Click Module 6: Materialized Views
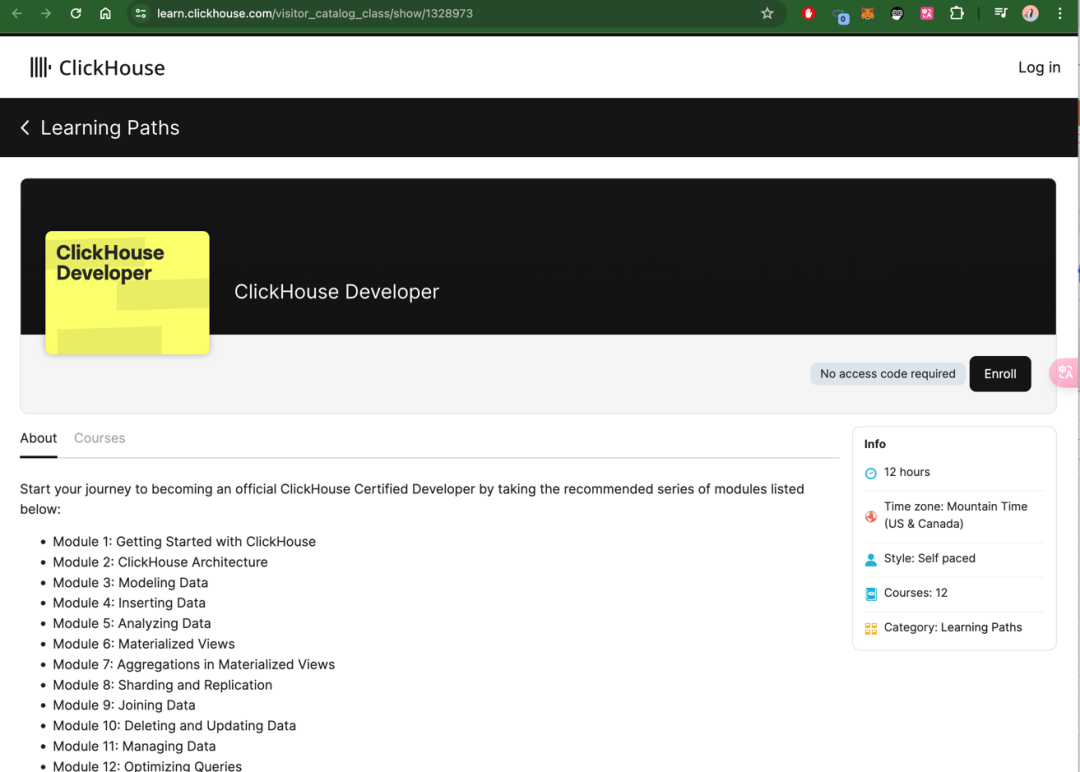1080x772 pixels. coord(144,644)
